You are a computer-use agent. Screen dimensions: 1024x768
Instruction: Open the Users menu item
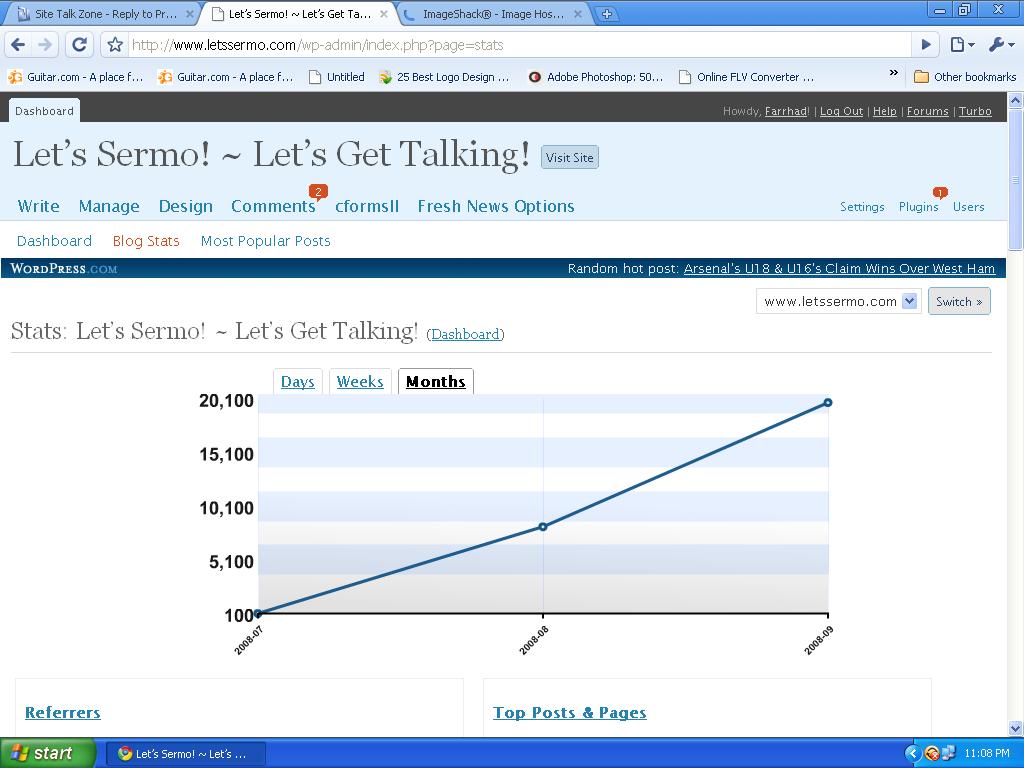pos(968,207)
